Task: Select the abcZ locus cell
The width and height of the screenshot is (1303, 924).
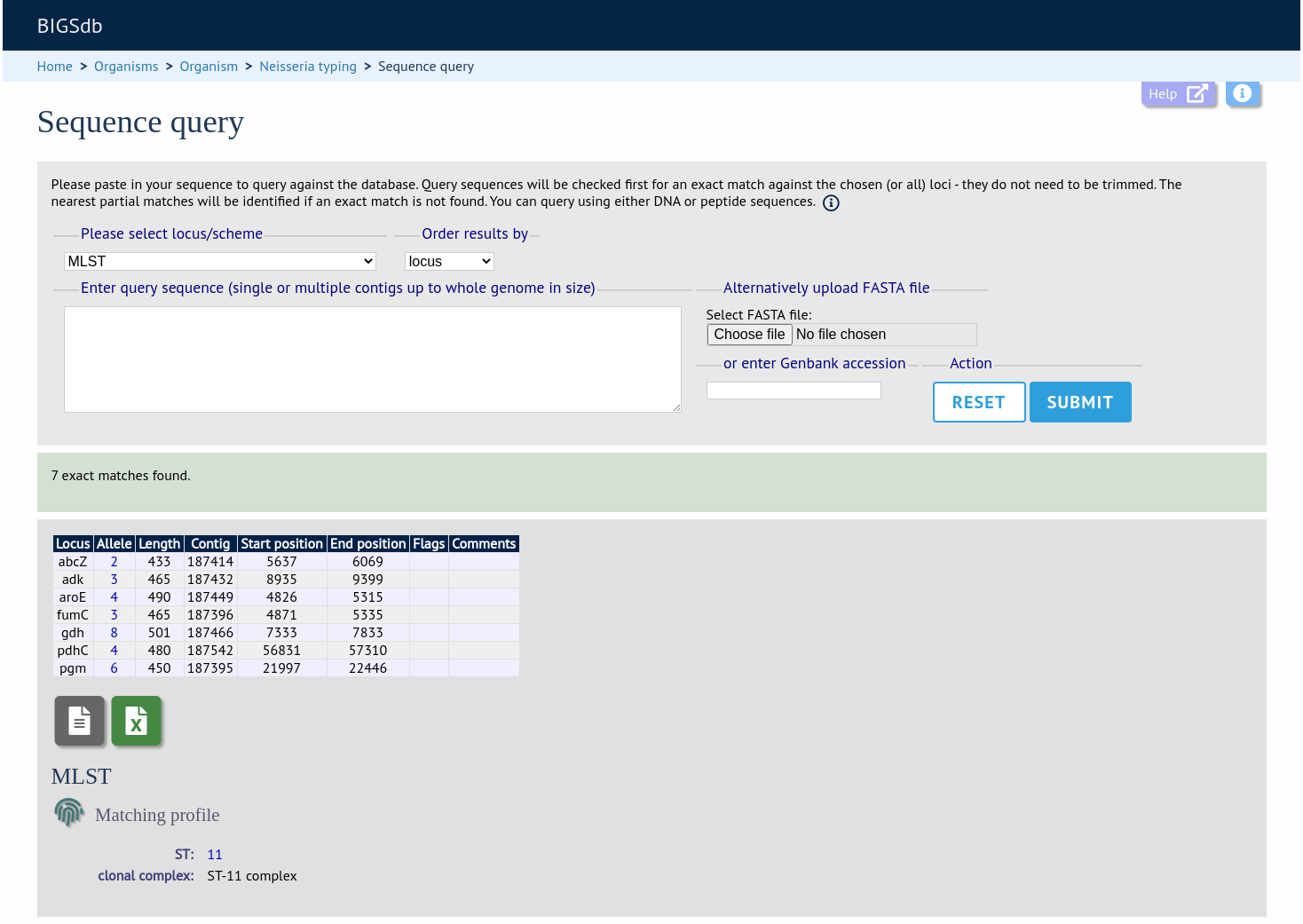Action: point(73,562)
